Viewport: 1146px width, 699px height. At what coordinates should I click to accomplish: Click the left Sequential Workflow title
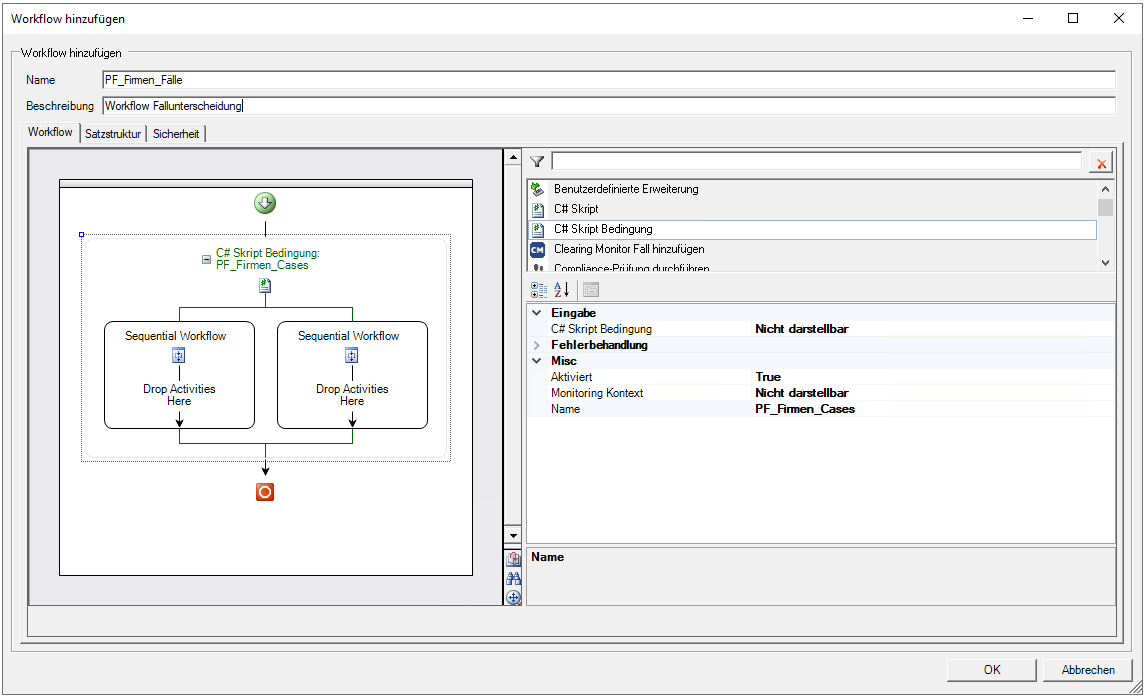(x=175, y=336)
